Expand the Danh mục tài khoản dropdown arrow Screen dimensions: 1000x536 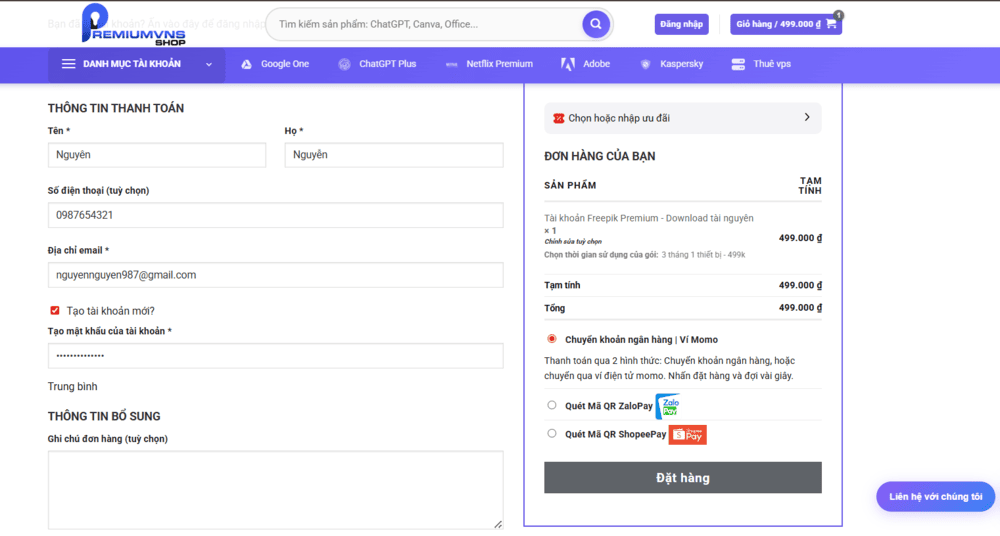click(209, 64)
